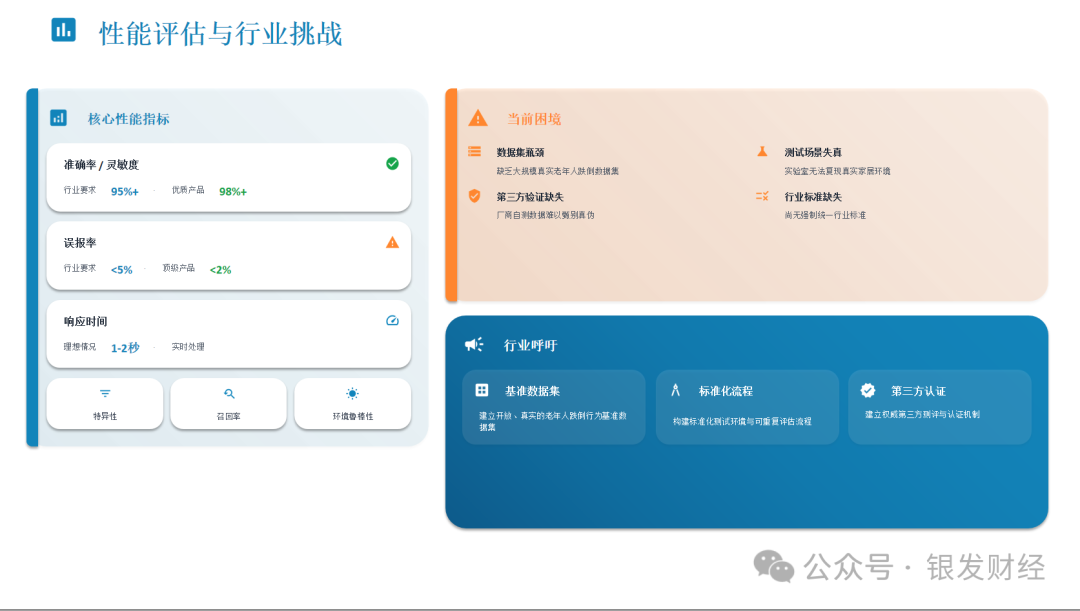Click the filter icon above 特异性

click(105, 394)
